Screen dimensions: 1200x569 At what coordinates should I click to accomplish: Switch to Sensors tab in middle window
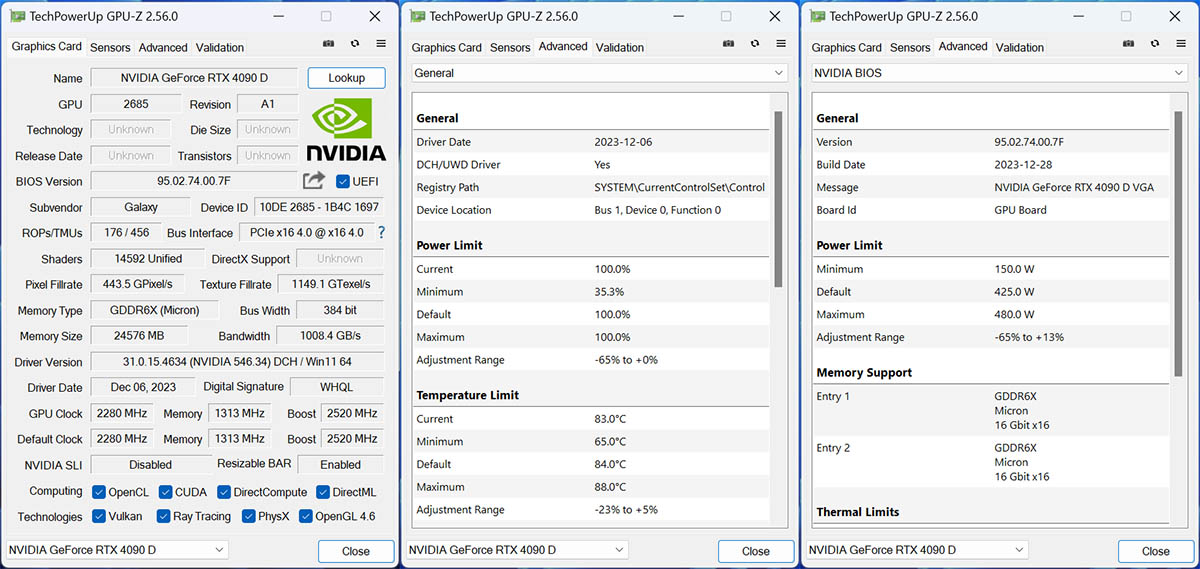(510, 47)
